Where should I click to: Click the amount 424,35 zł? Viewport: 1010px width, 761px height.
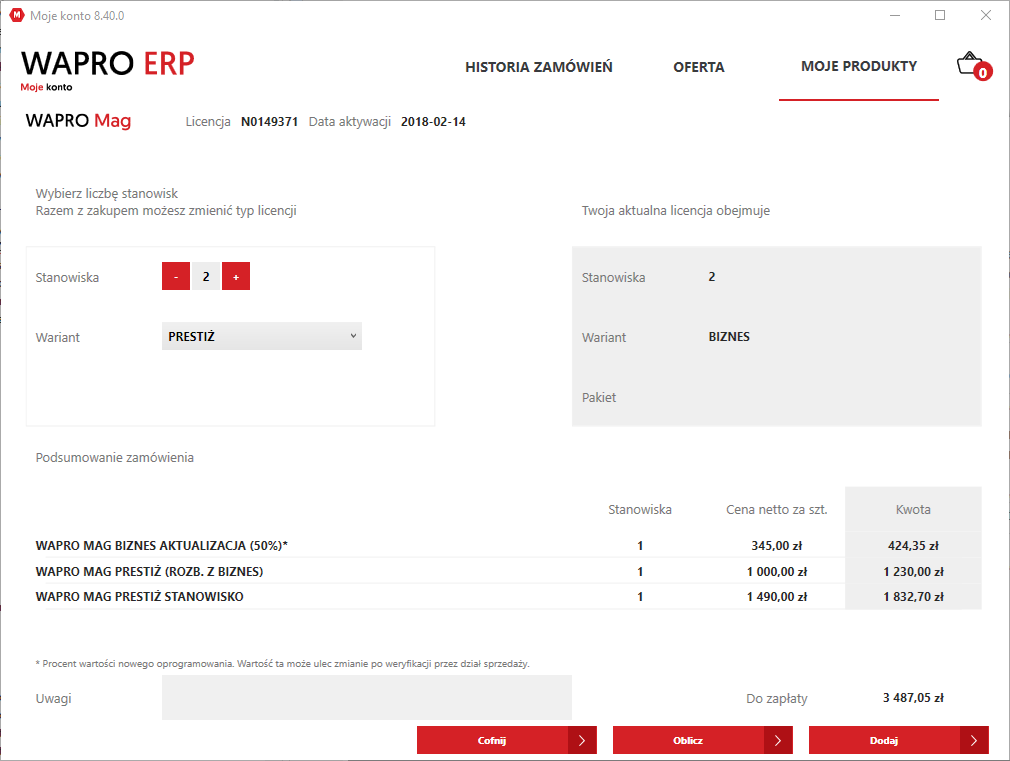click(x=913, y=546)
